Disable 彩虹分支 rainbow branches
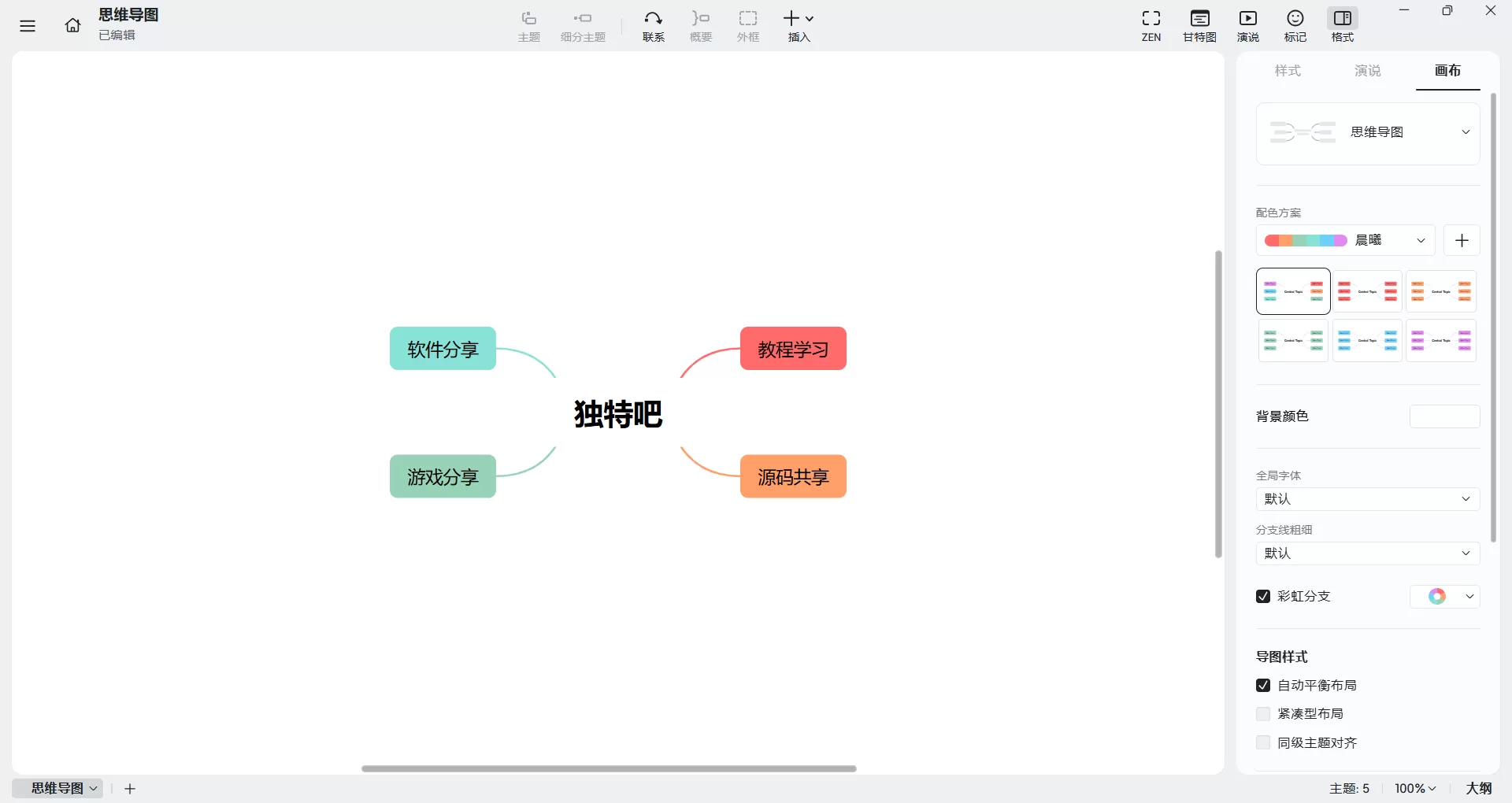 pyautogui.click(x=1263, y=597)
